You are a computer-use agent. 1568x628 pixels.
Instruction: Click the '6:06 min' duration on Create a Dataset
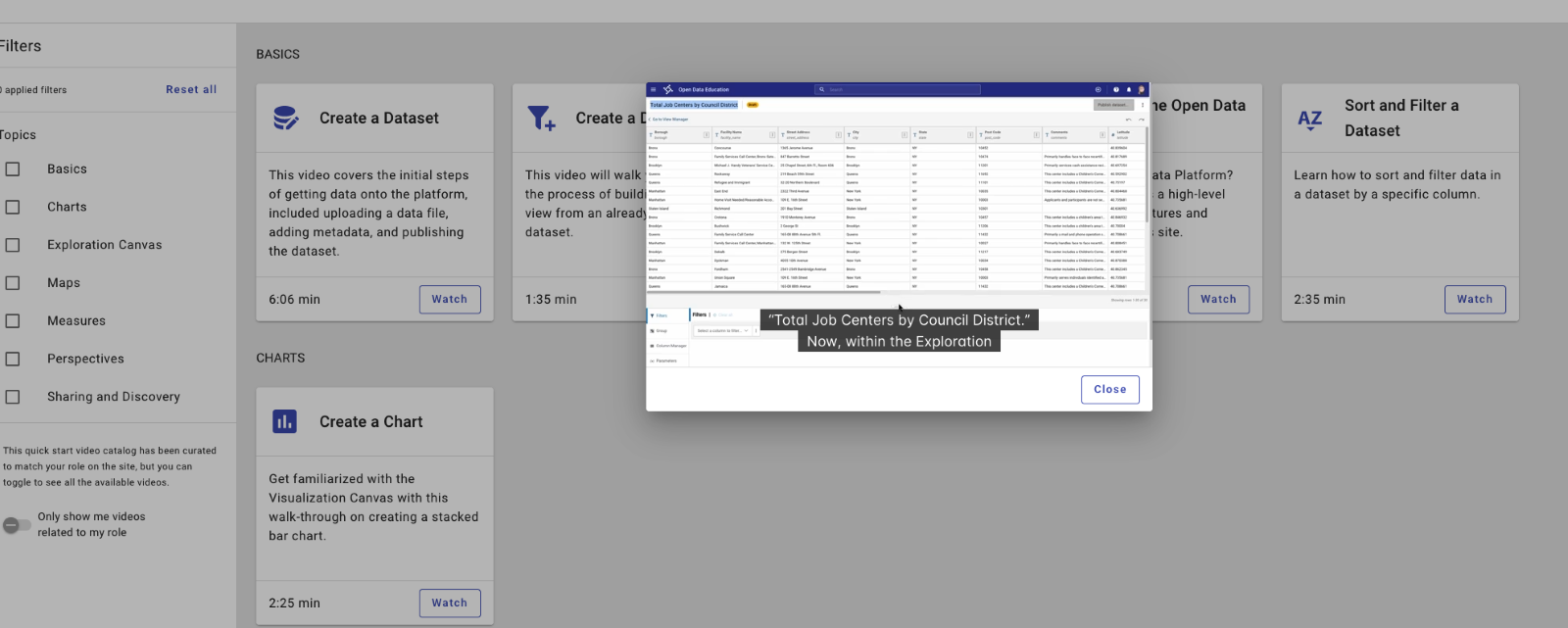point(295,300)
